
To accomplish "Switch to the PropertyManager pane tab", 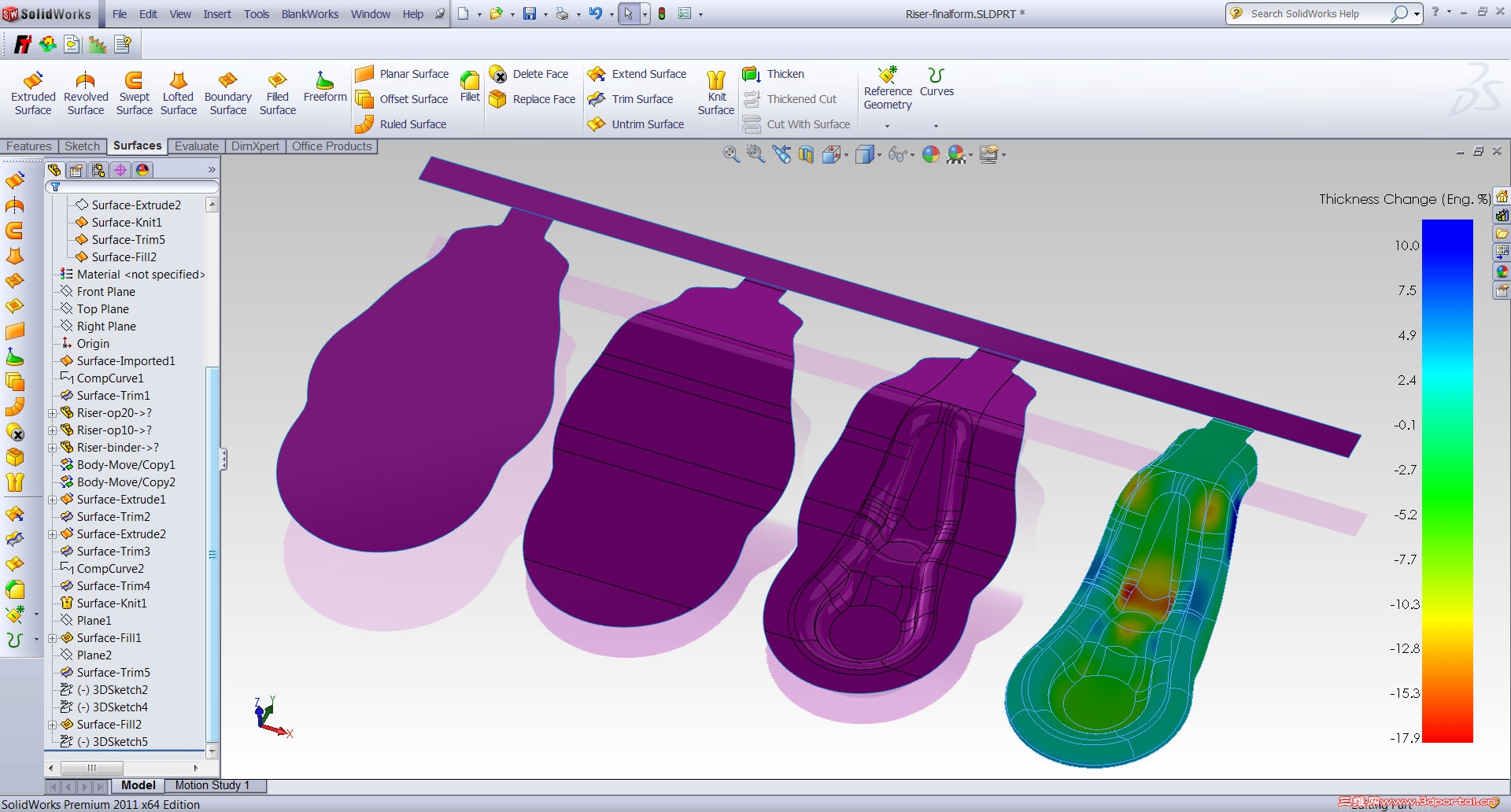I will tap(76, 170).
